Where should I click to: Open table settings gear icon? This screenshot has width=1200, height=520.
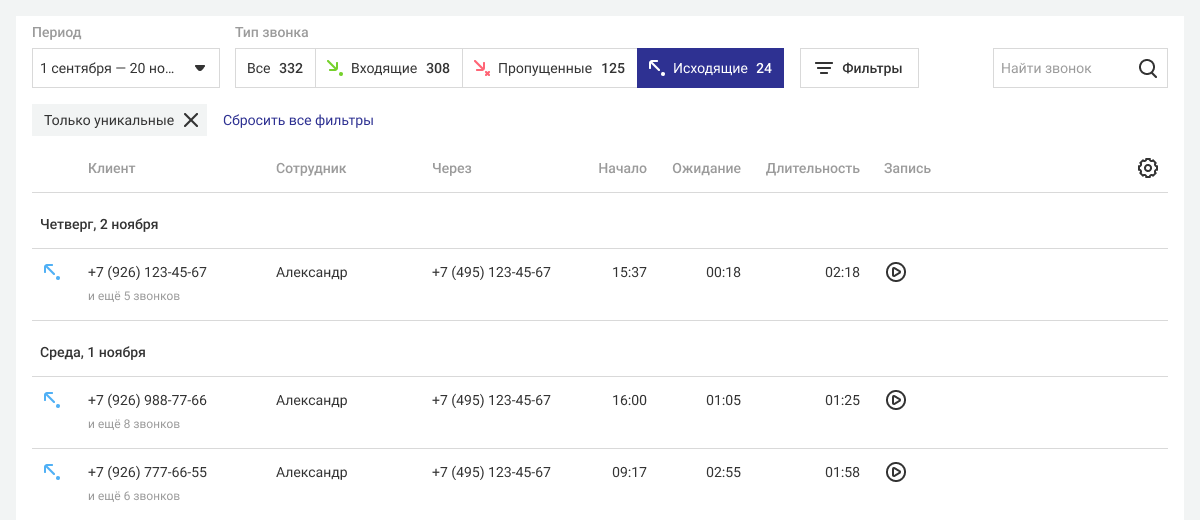(1147, 168)
